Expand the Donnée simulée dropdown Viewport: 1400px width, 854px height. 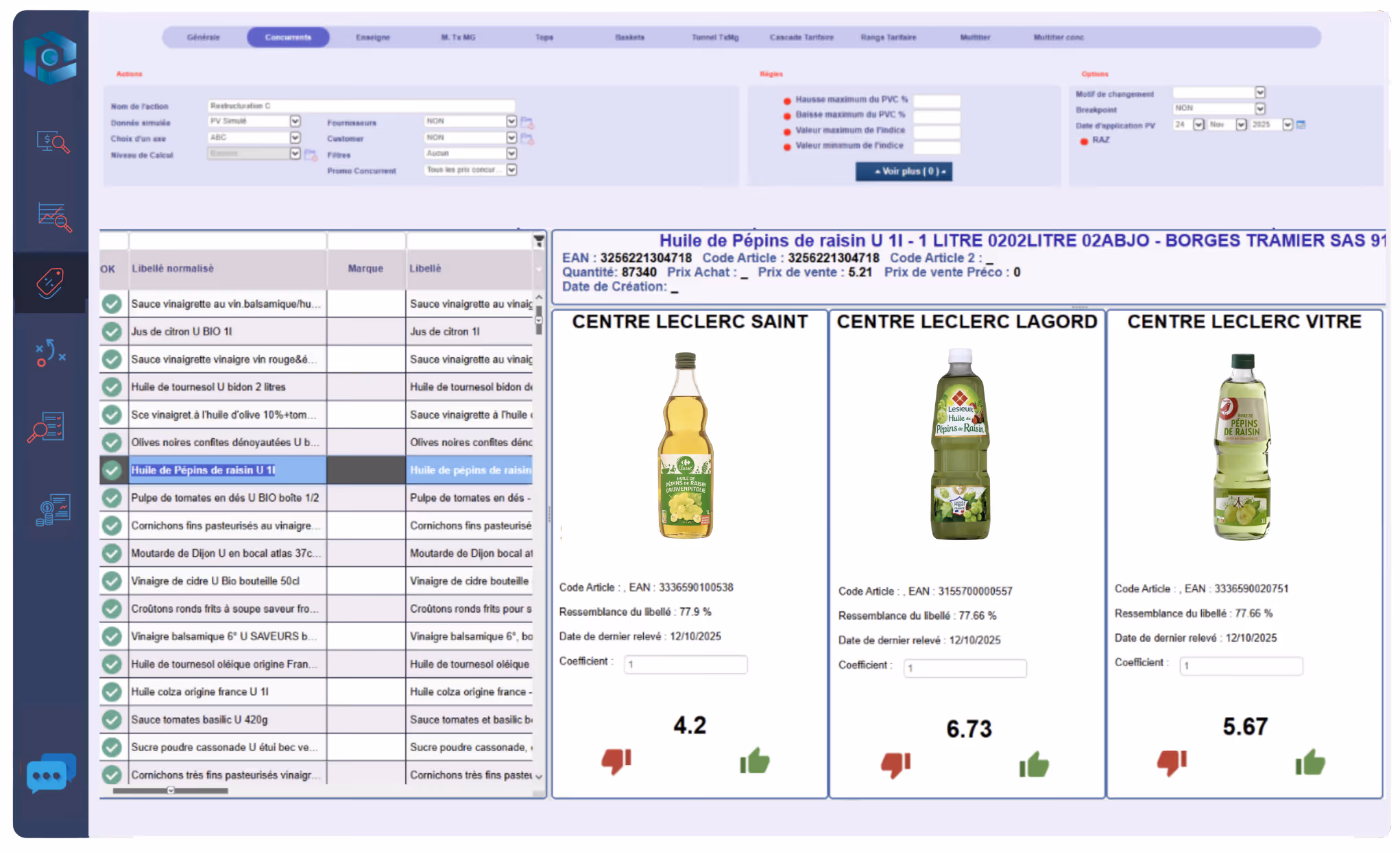(x=295, y=121)
